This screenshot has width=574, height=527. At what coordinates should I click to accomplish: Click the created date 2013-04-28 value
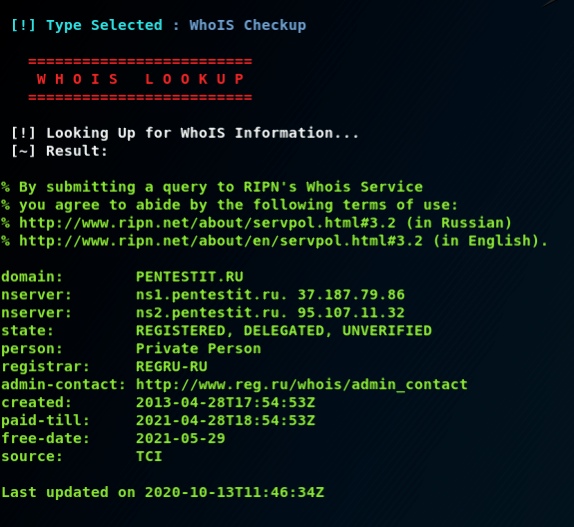pos(226,403)
